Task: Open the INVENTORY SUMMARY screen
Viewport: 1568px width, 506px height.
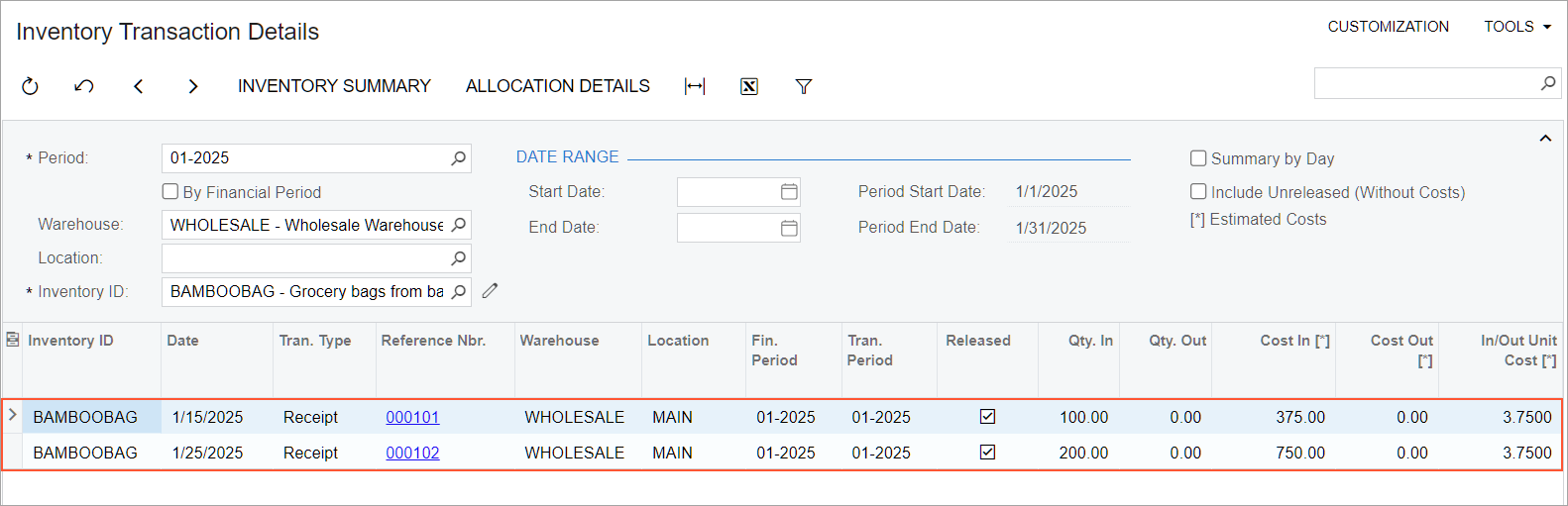Action: click(x=334, y=86)
